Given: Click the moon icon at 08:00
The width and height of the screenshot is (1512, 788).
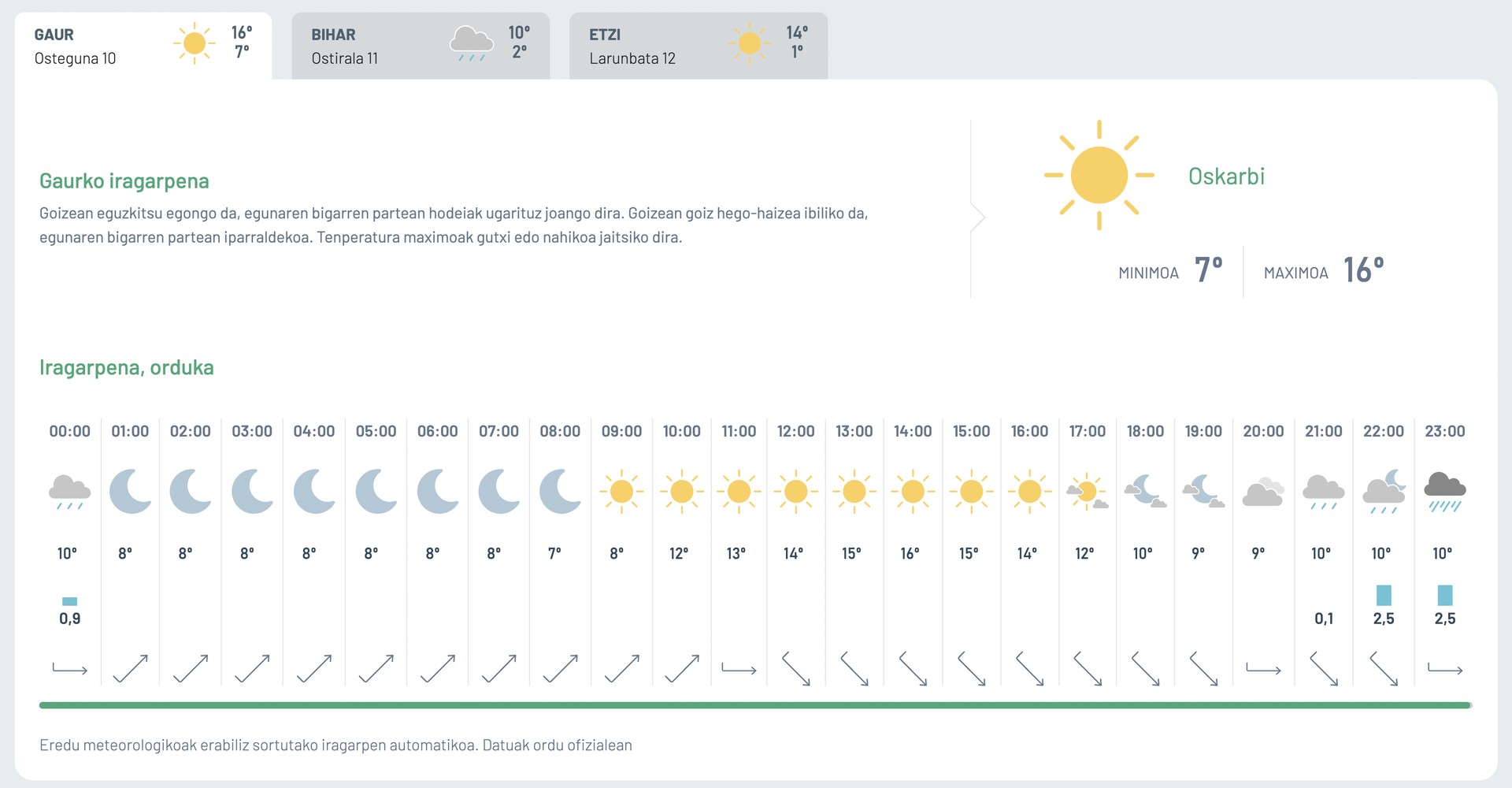Looking at the screenshot, I should 560,491.
